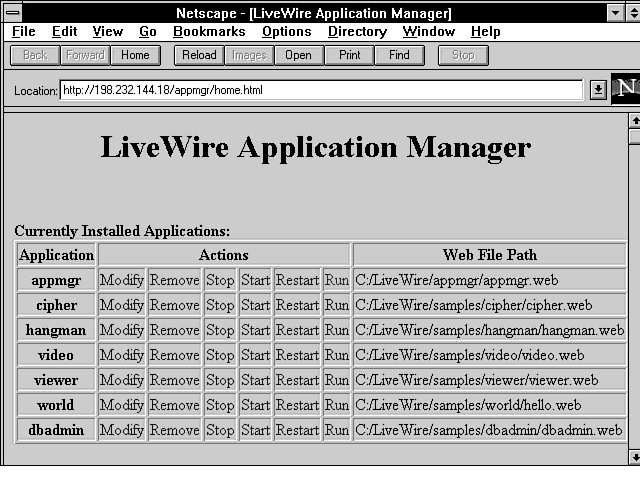Stop the hangman application

coord(220,330)
